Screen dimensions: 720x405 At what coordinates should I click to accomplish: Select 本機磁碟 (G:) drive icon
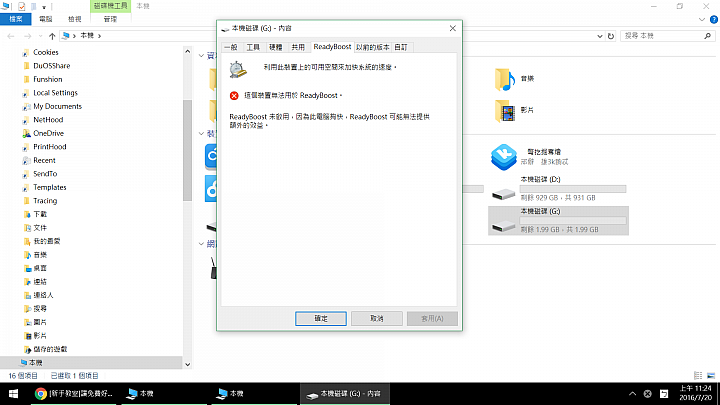(x=503, y=225)
